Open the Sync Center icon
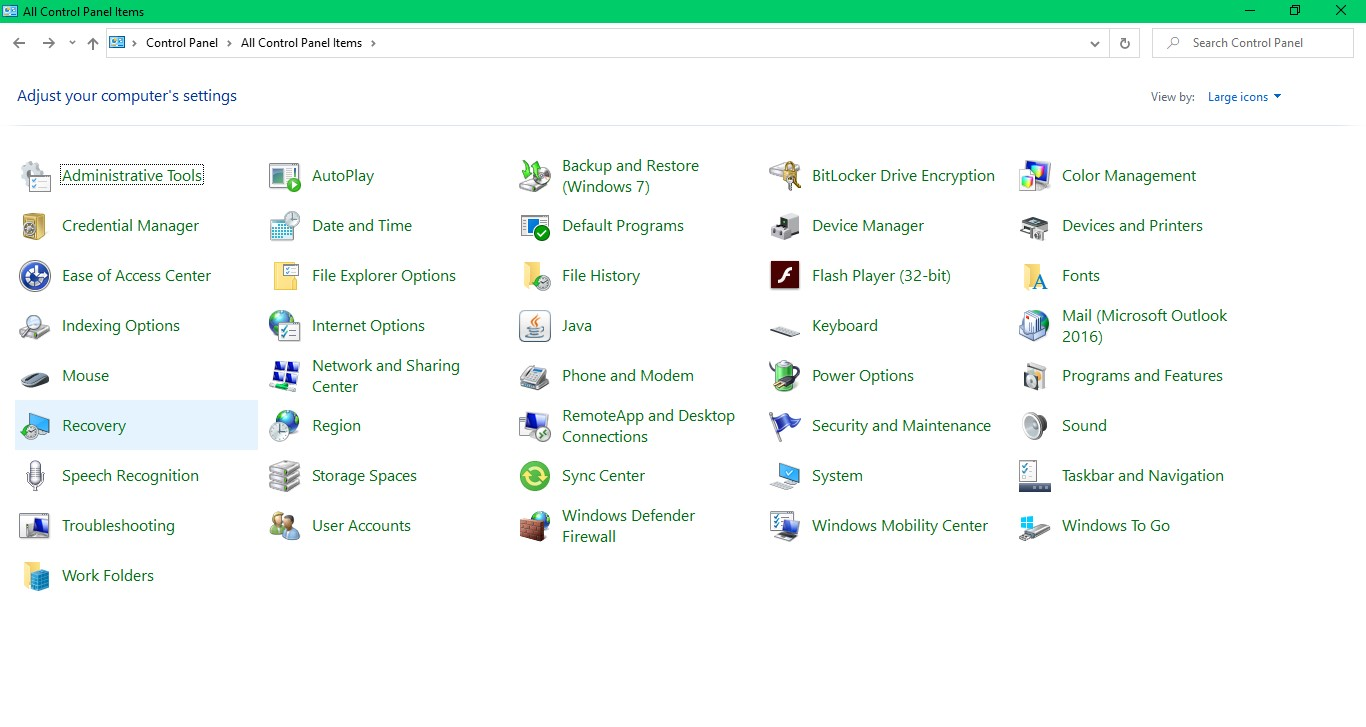Screen dimensions: 1366x727 [535, 476]
